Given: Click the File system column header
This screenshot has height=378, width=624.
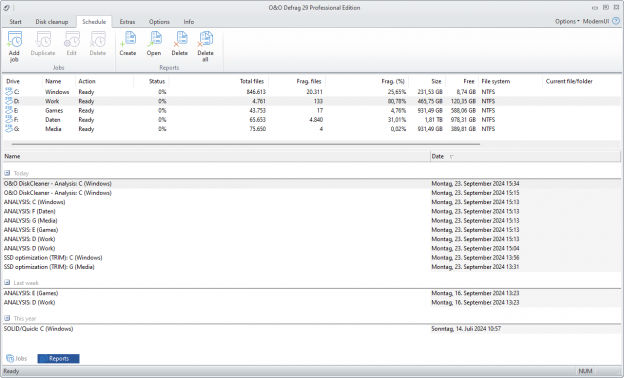Looking at the screenshot, I should 495,81.
